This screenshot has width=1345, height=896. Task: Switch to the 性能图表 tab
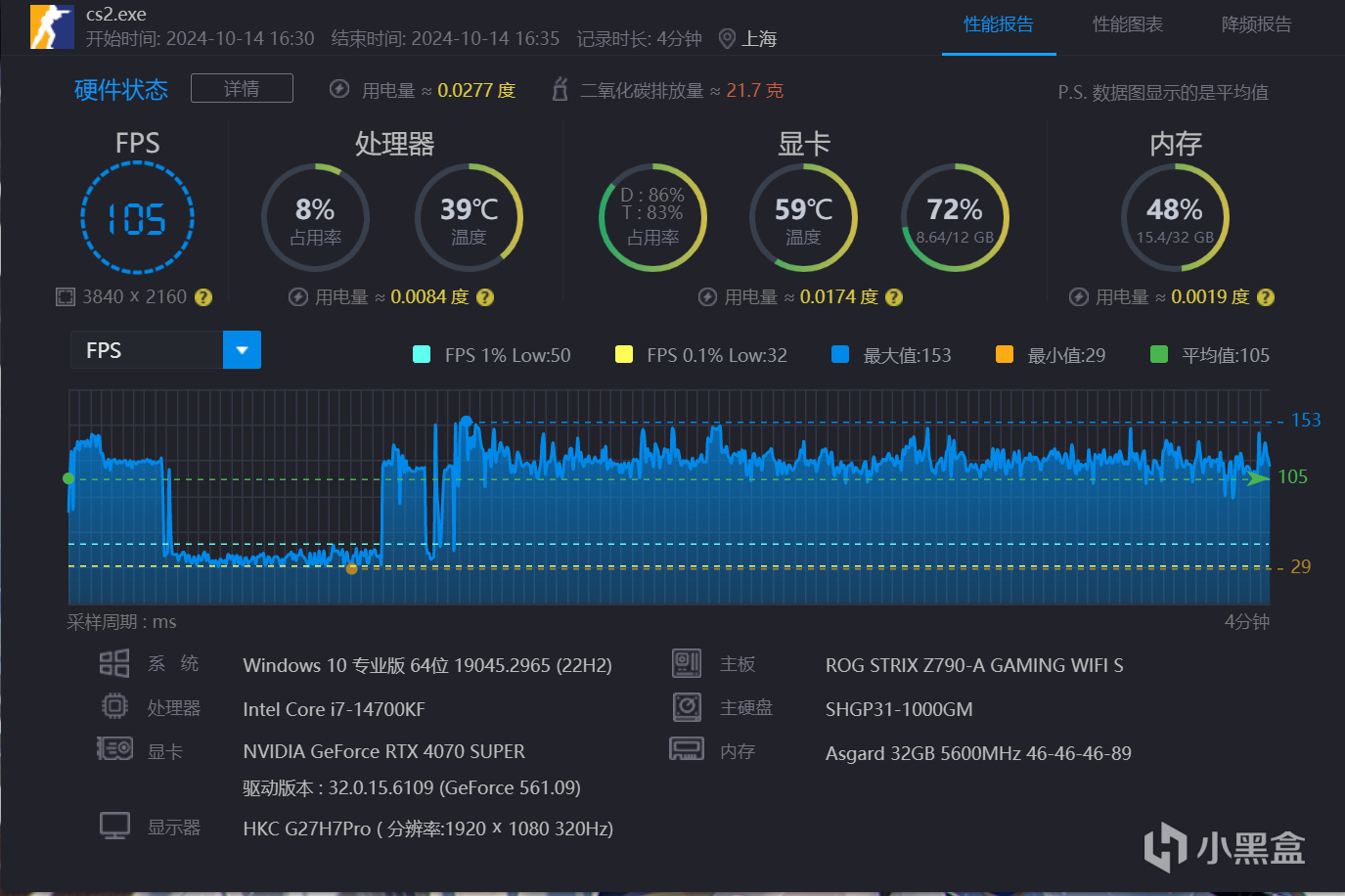click(1128, 24)
